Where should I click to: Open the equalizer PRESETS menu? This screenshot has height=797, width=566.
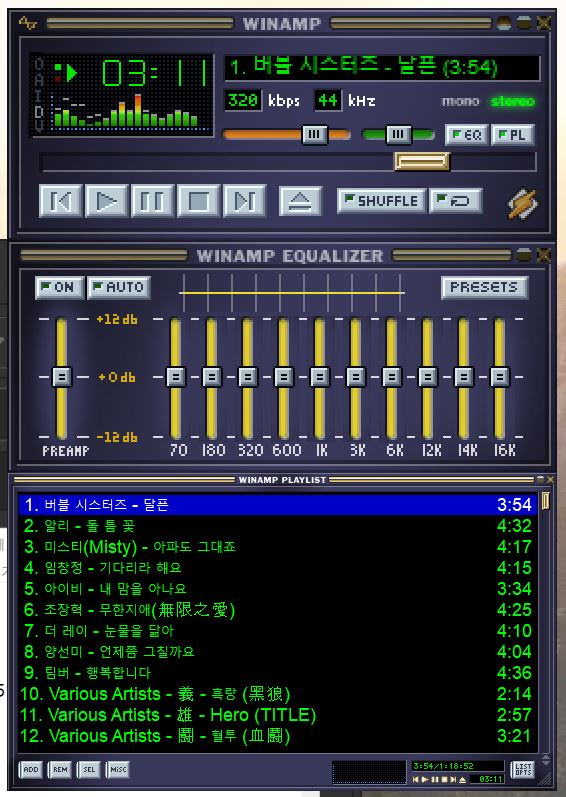coord(485,288)
